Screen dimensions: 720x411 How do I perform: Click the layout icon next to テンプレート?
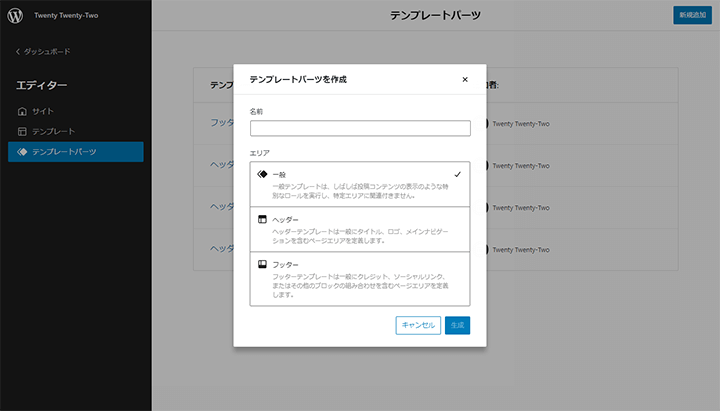(22, 131)
